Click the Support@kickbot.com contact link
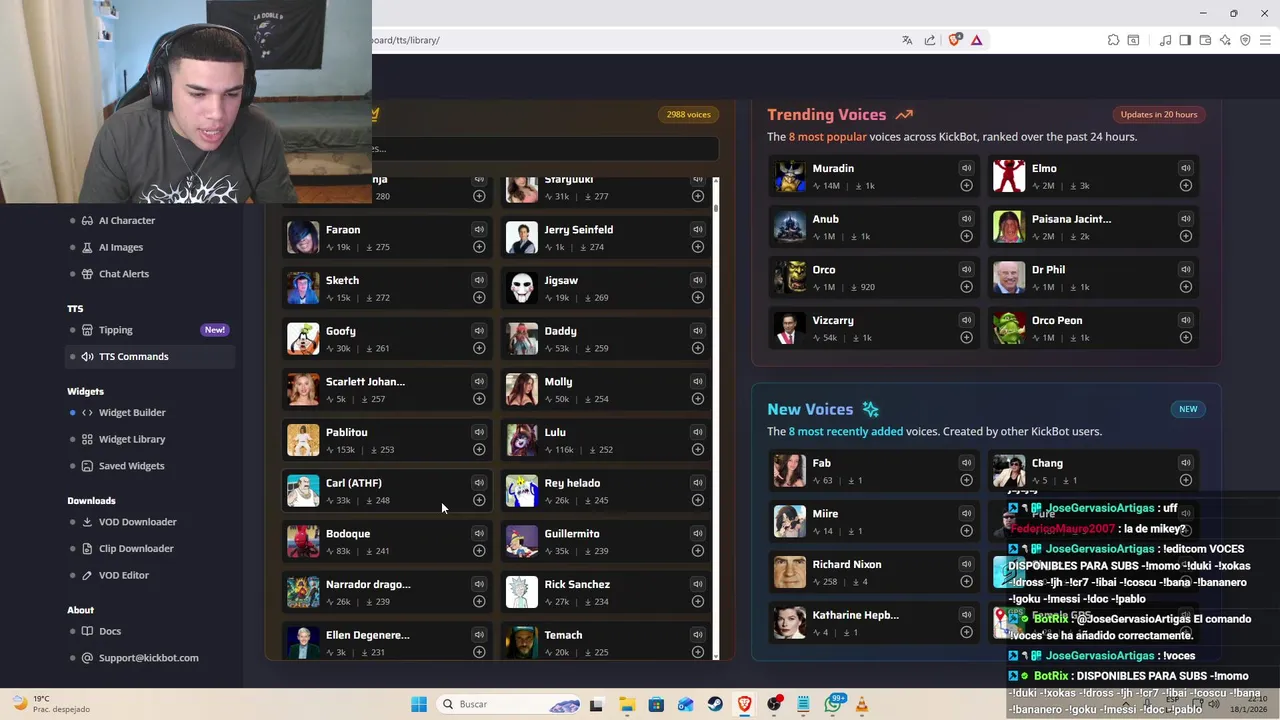Screen dimensions: 1280x720 tap(148, 658)
